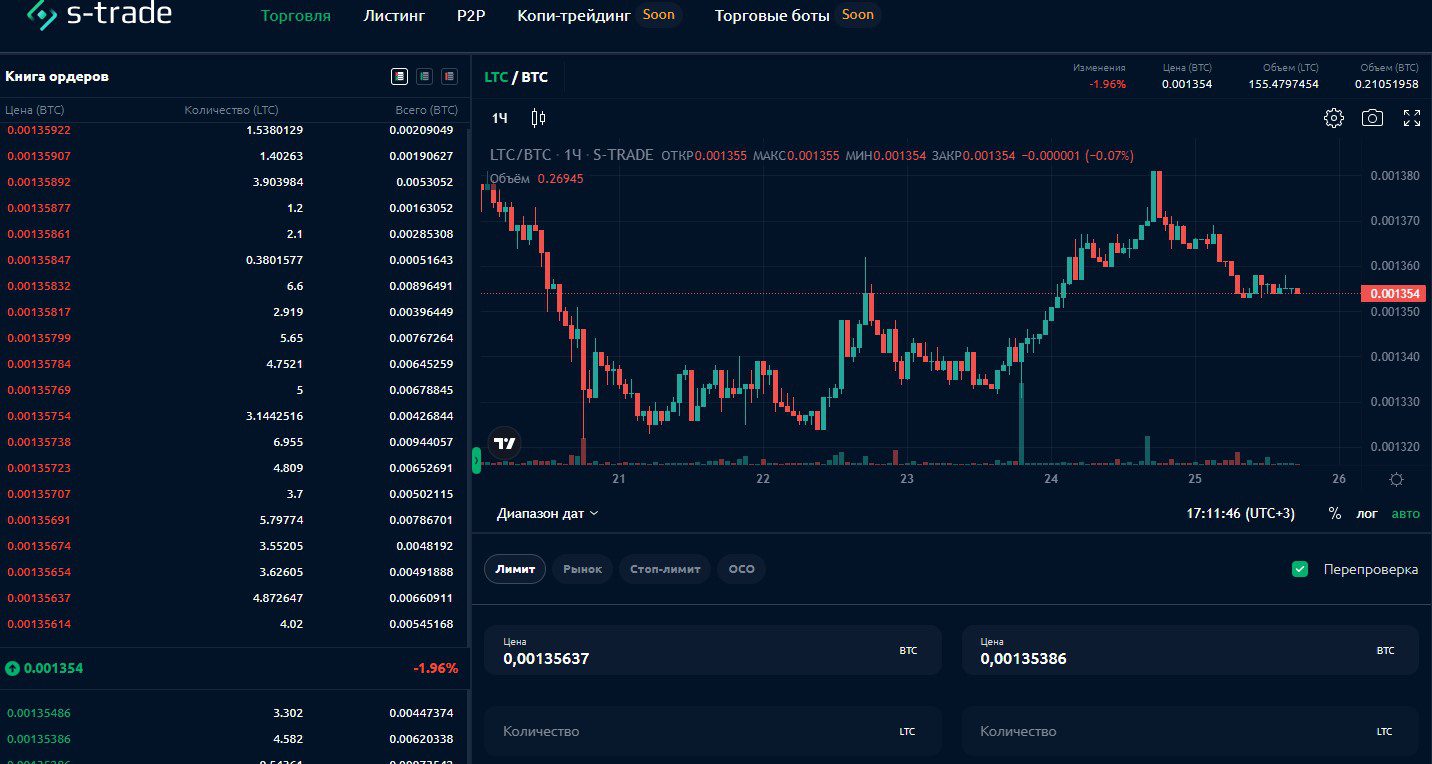Select the Лимит order tab

click(515, 569)
